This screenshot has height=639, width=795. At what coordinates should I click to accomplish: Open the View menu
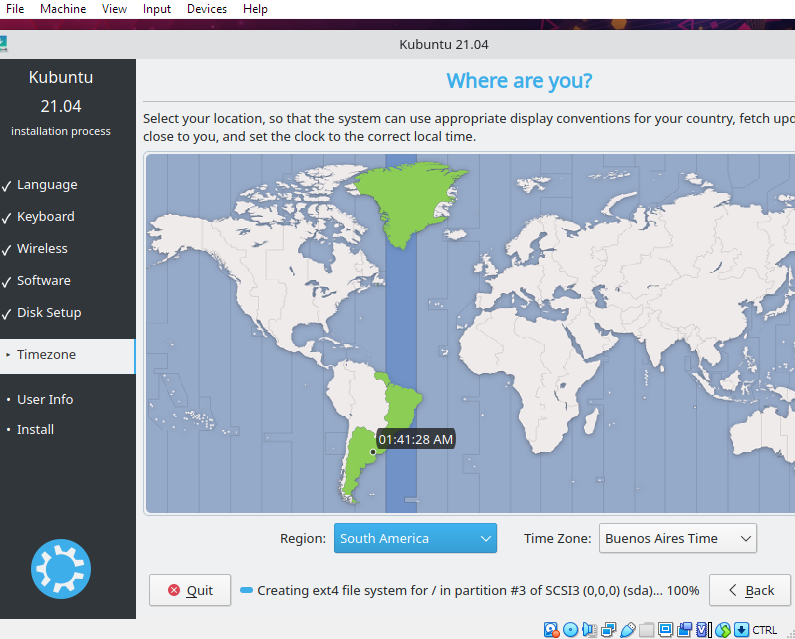click(114, 9)
